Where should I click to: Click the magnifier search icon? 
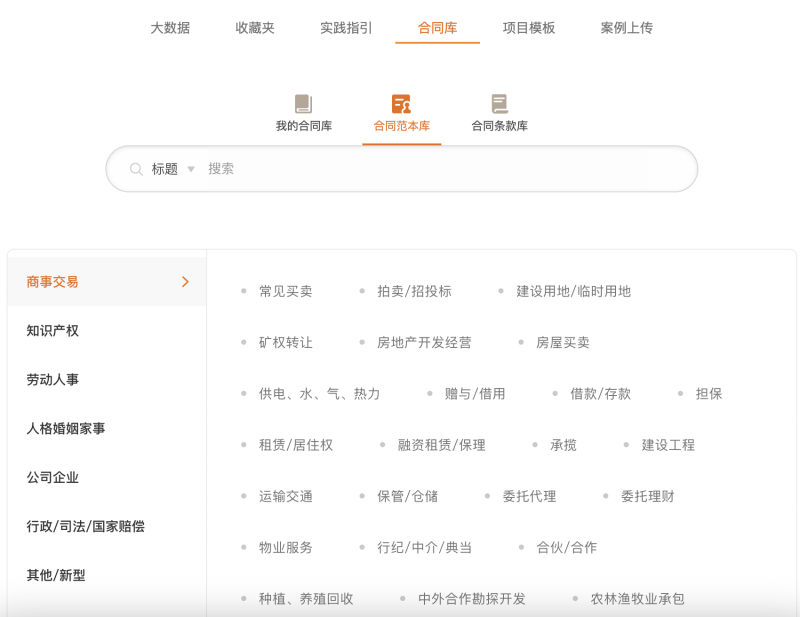pyautogui.click(x=136, y=169)
